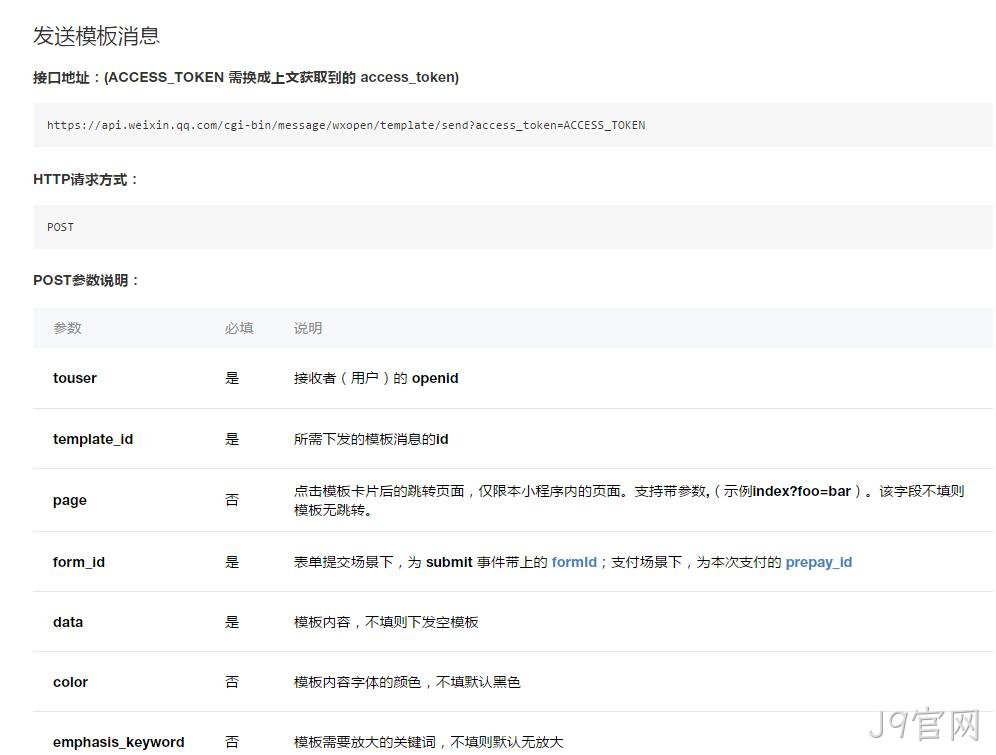The image size is (996, 755).
Task: Select the touser parameter name
Action: 75,378
